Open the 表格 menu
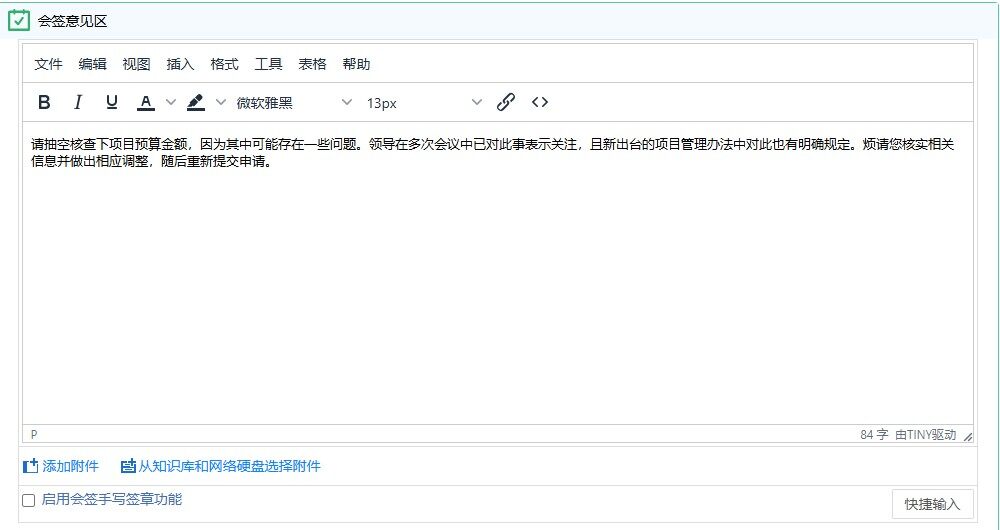 [312, 64]
